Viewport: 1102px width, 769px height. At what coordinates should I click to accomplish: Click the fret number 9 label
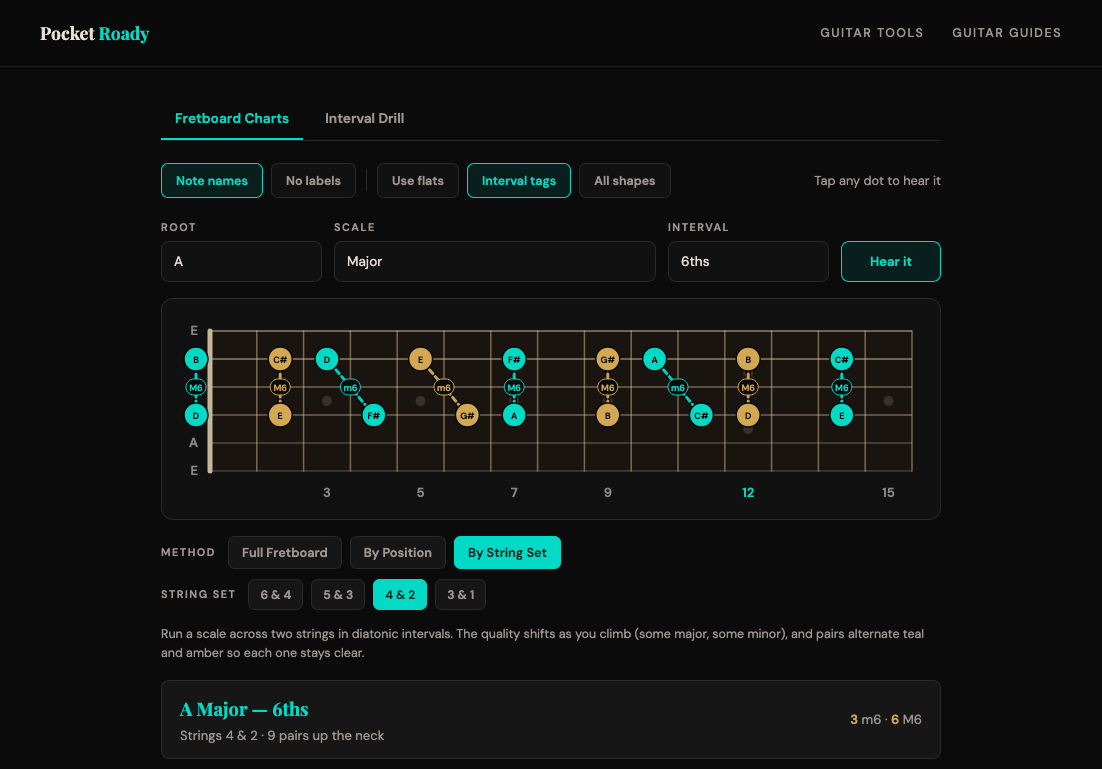pos(607,493)
